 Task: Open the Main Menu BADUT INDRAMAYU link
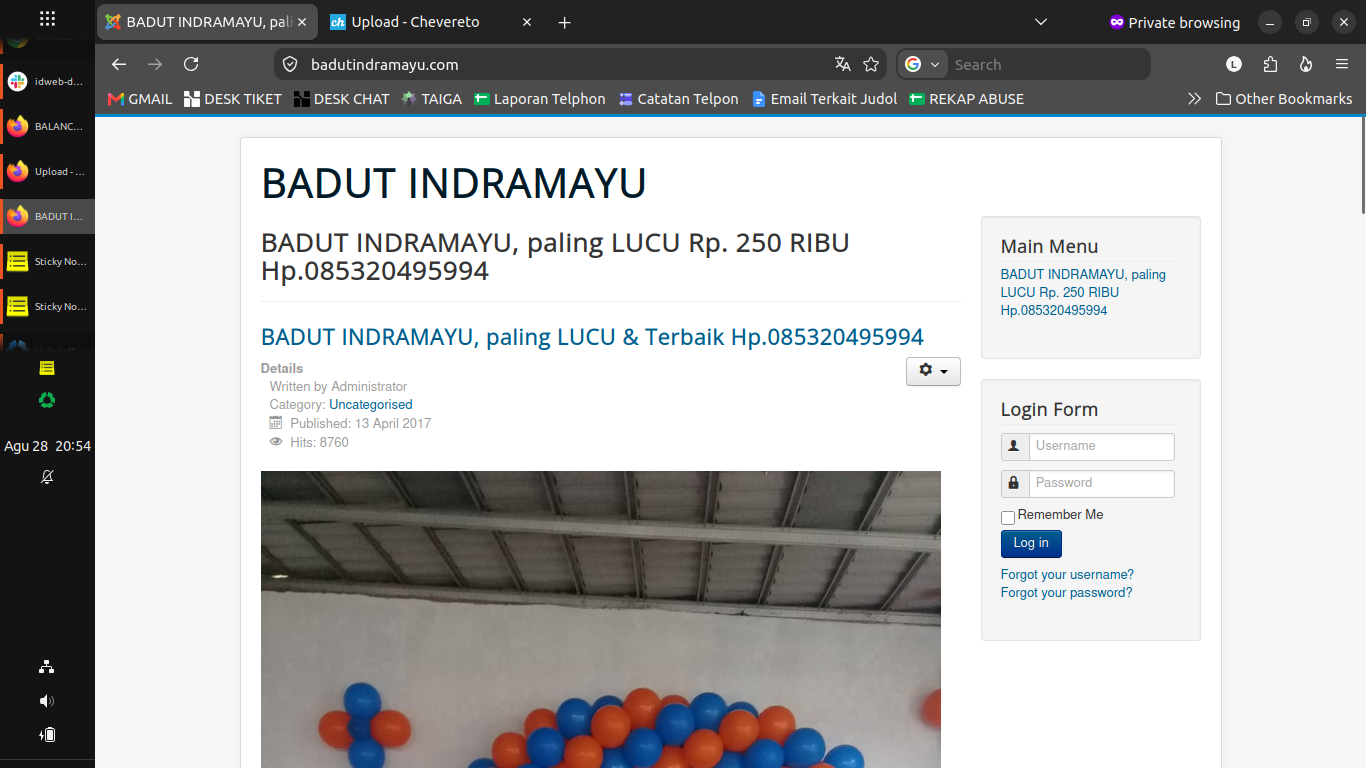[x=1083, y=292]
